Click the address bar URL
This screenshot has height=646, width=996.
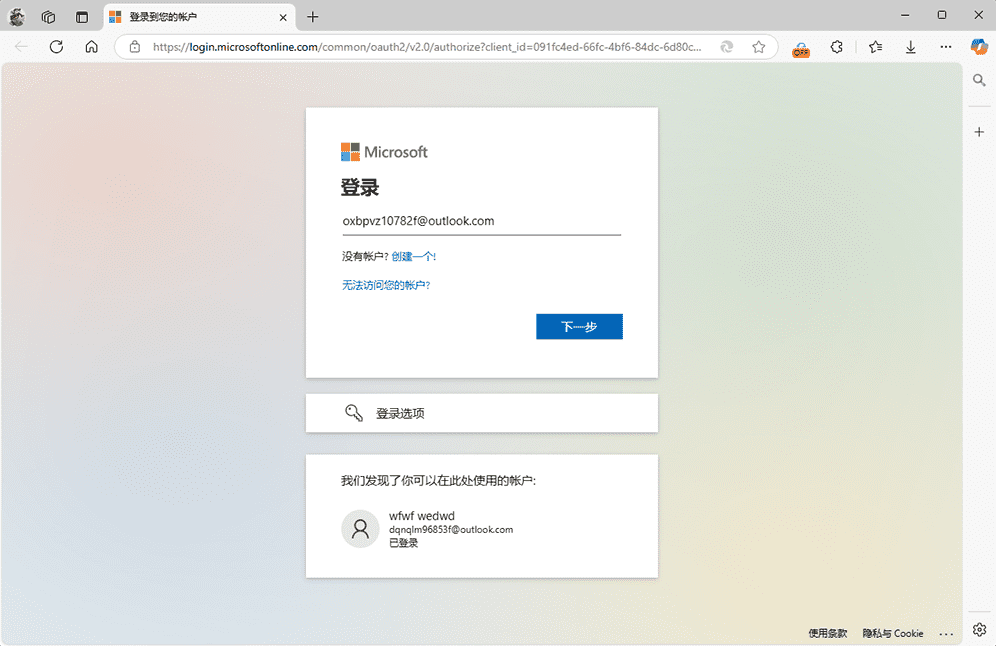coord(427,47)
